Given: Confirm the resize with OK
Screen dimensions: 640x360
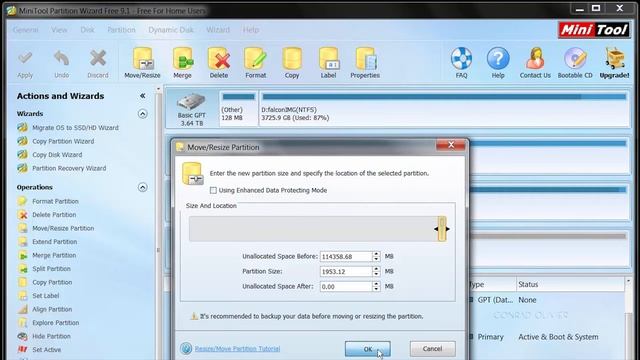Looking at the screenshot, I should 368,349.
